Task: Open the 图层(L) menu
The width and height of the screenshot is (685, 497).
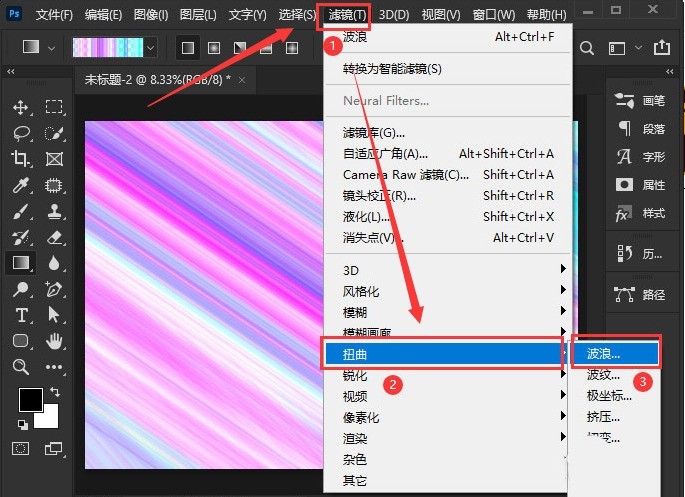Action: click(198, 15)
